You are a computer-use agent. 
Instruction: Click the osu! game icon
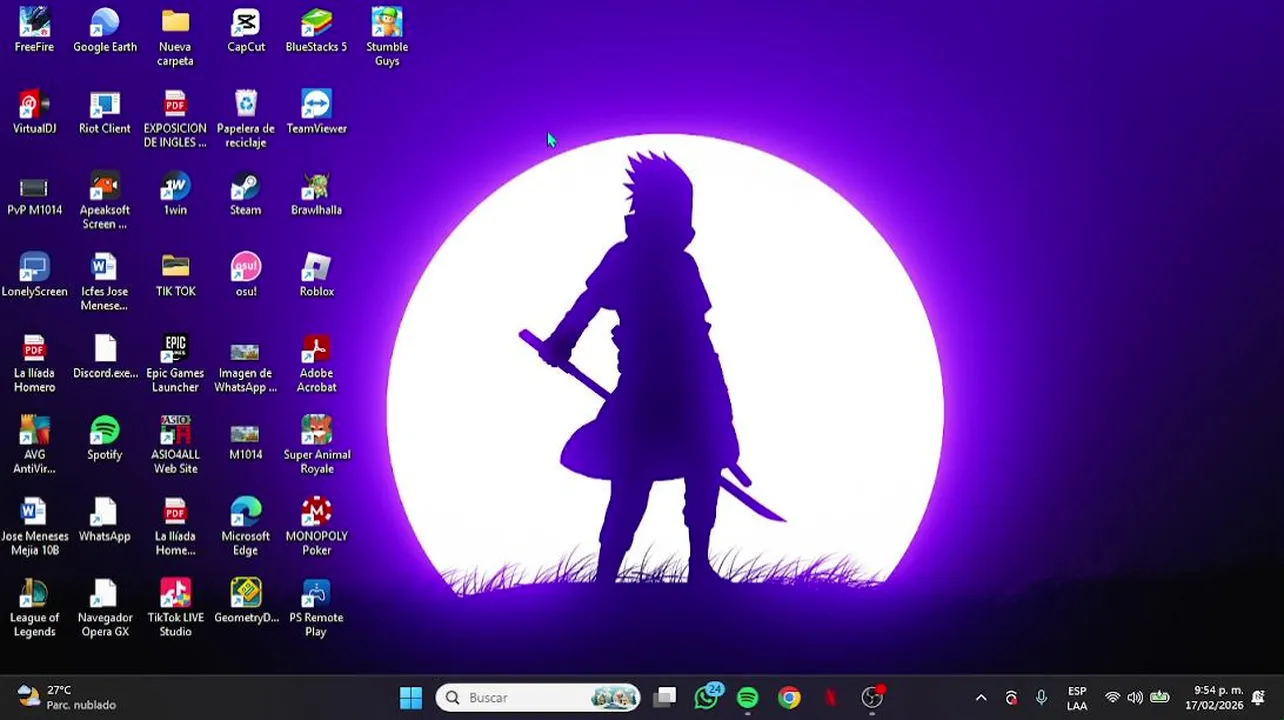(x=246, y=275)
